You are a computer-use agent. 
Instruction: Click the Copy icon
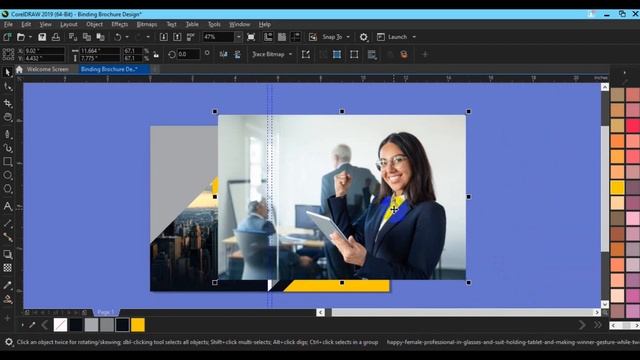coord(87,37)
